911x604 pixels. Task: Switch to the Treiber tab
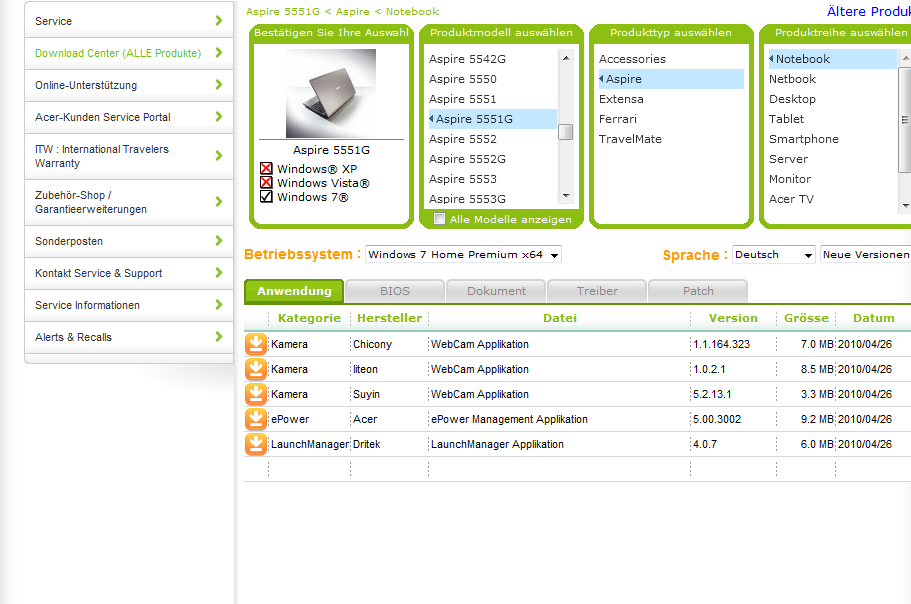pos(597,291)
